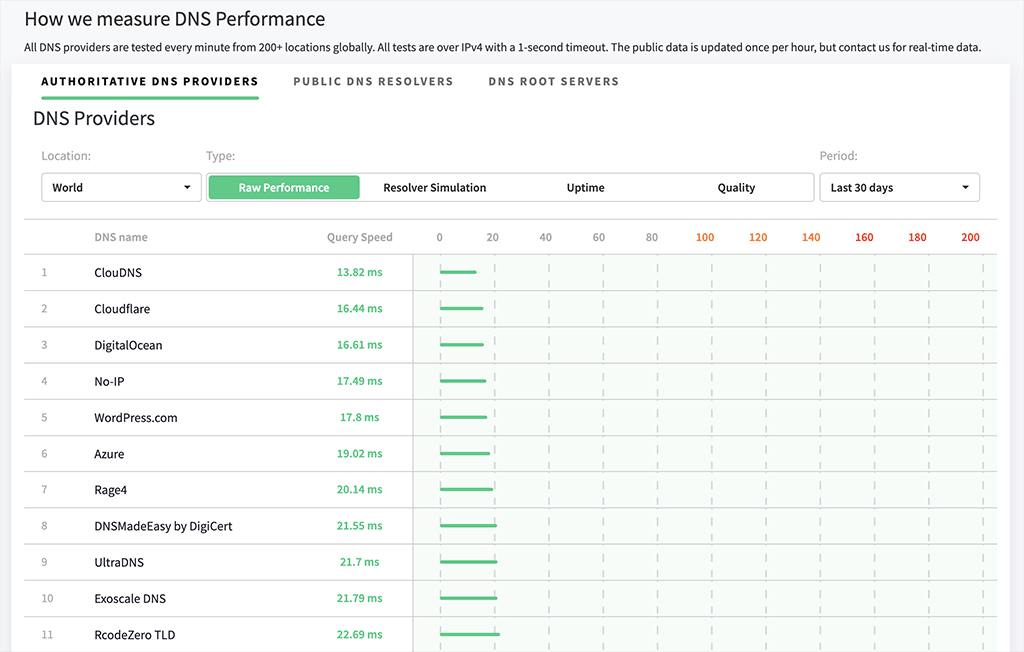Select the Quality type
Image resolution: width=1024 pixels, height=652 pixels.
(737, 187)
